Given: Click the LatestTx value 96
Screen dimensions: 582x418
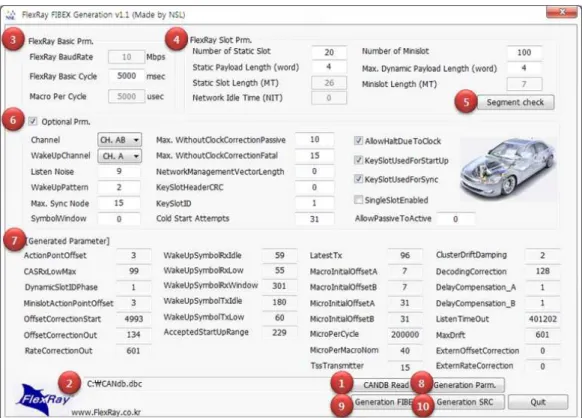Looking at the screenshot, I should tap(405, 255).
